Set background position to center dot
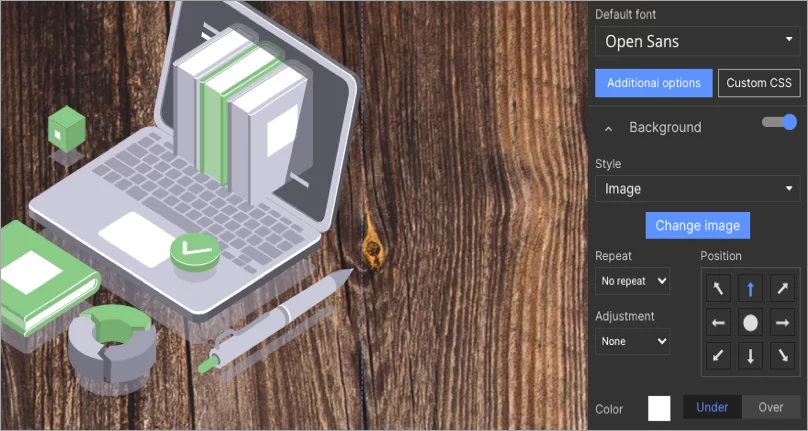Viewport: 808px width, 431px height. 751,322
